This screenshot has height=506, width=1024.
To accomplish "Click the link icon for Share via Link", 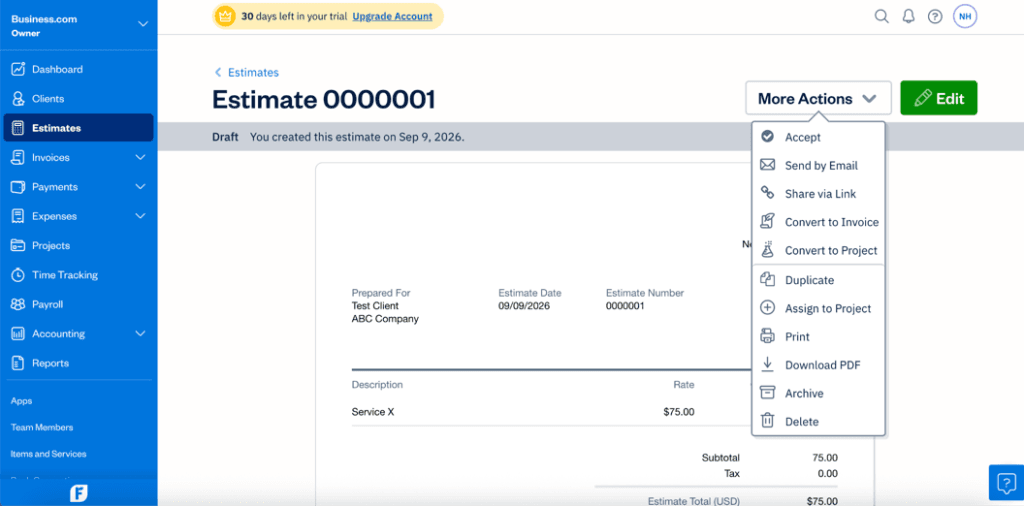I will [x=768, y=193].
